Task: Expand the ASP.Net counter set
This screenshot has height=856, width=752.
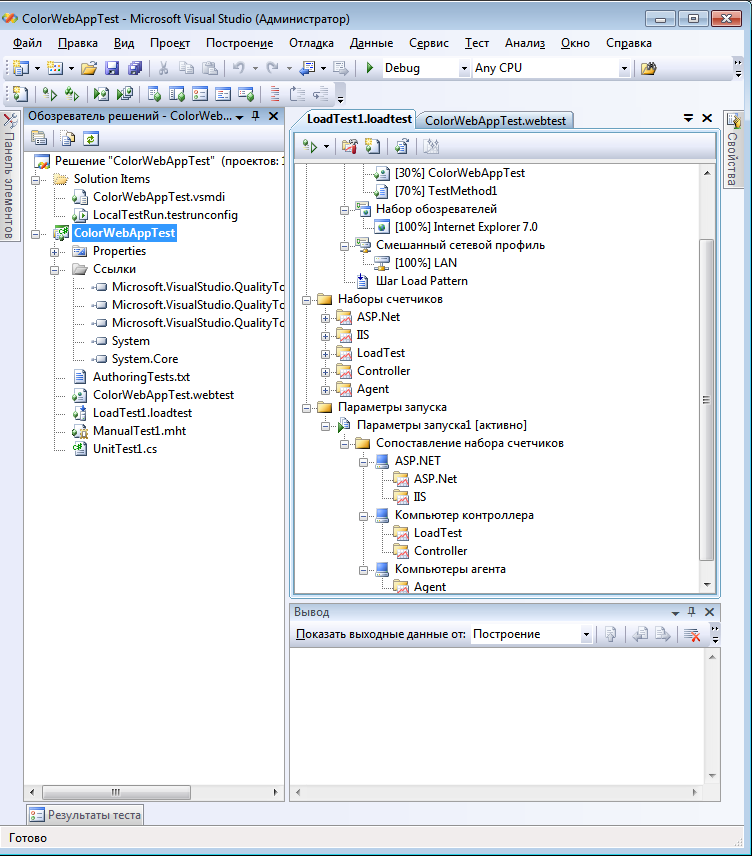Action: click(325, 318)
